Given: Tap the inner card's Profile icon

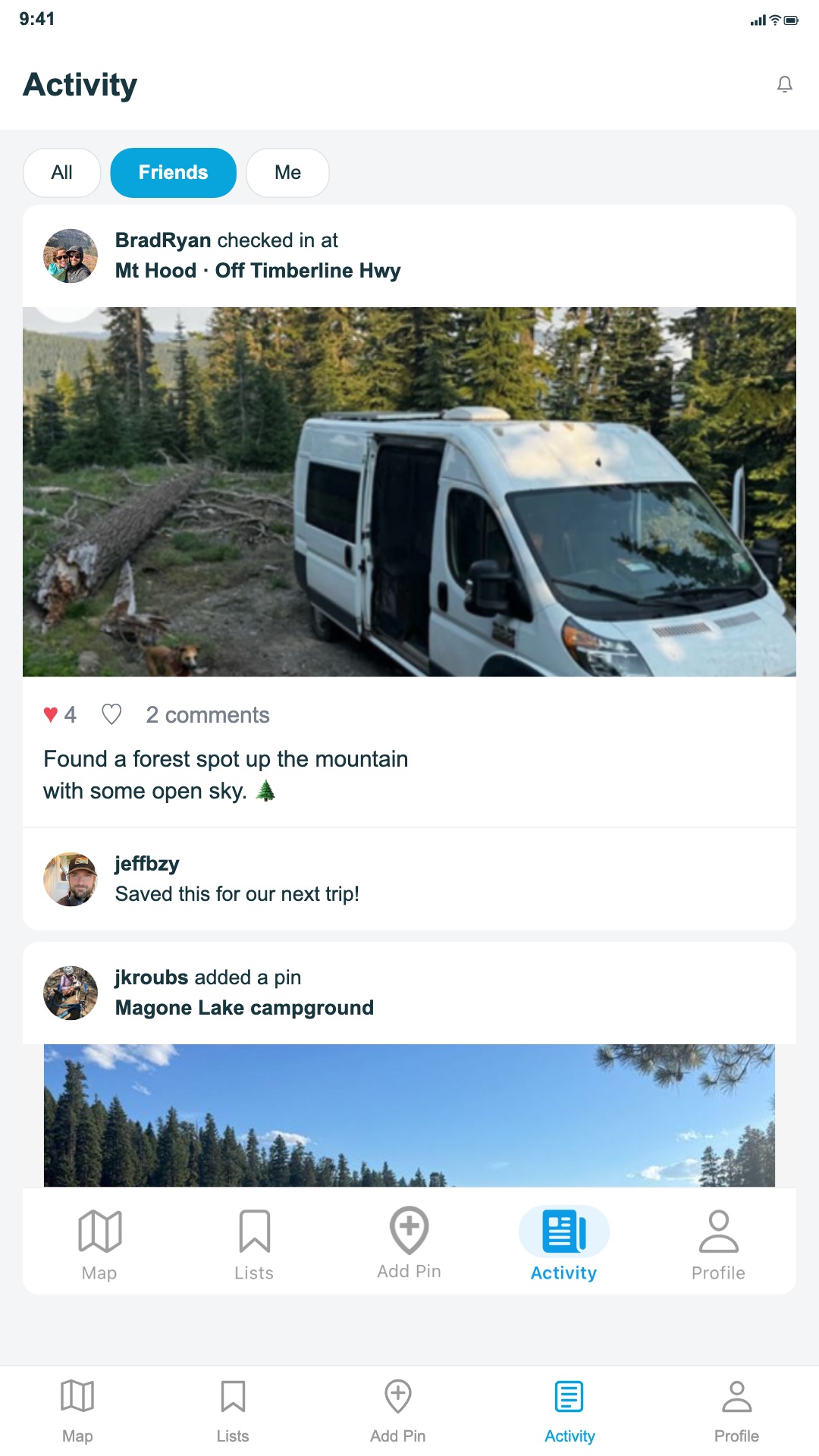Looking at the screenshot, I should pyautogui.click(x=718, y=1231).
